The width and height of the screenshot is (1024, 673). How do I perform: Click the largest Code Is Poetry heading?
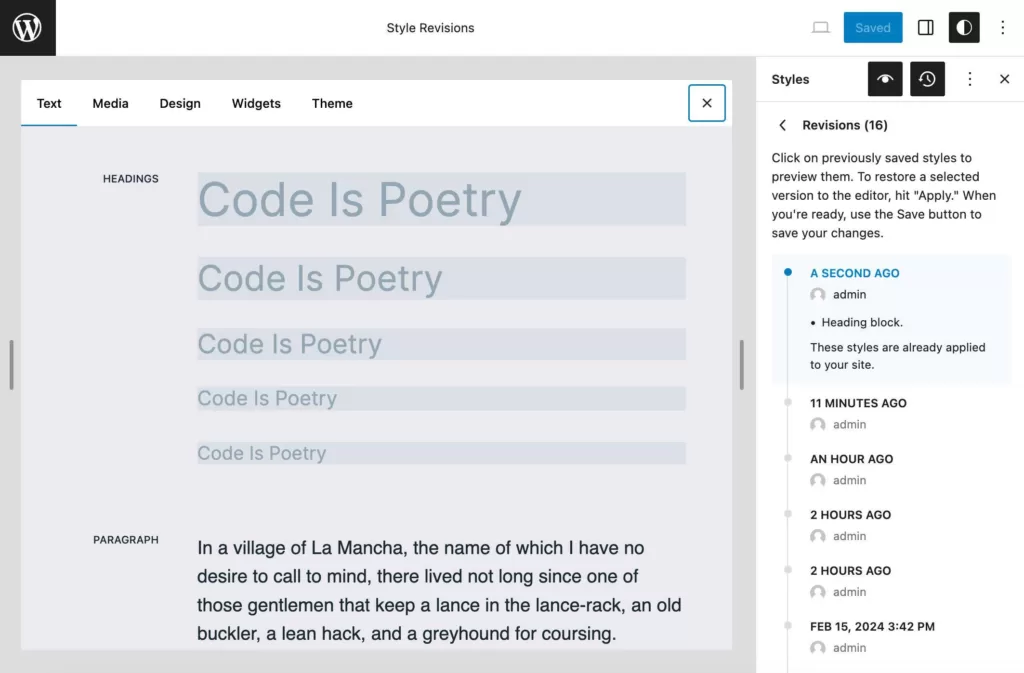coord(360,199)
